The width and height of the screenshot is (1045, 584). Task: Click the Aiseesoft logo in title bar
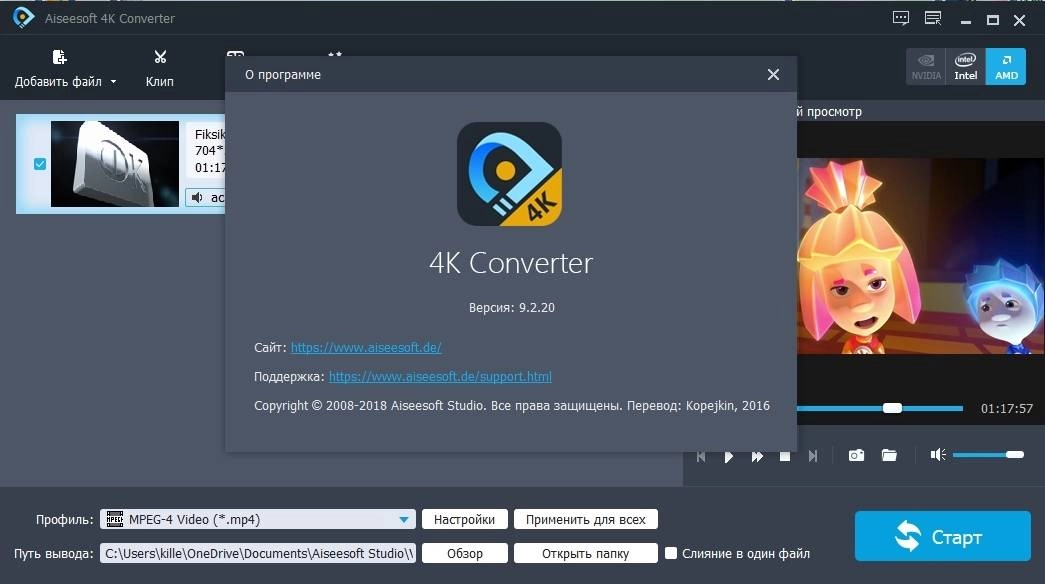[23, 18]
